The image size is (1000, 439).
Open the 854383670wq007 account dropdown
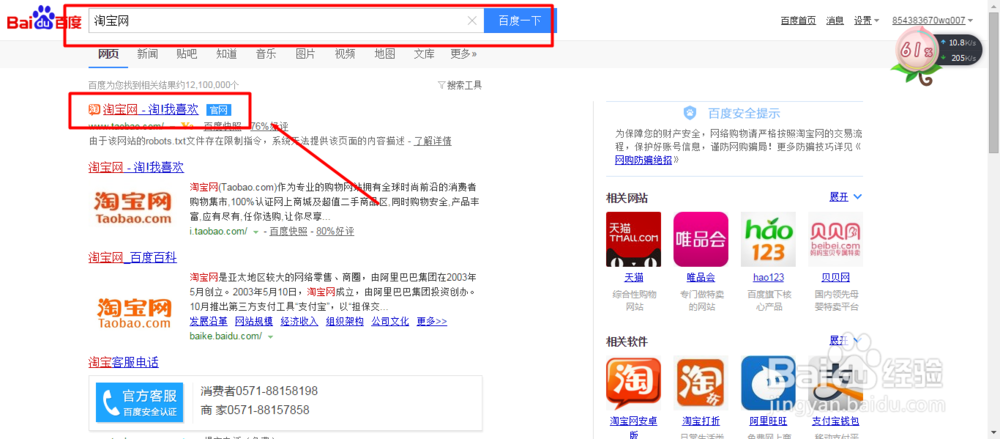coord(932,20)
